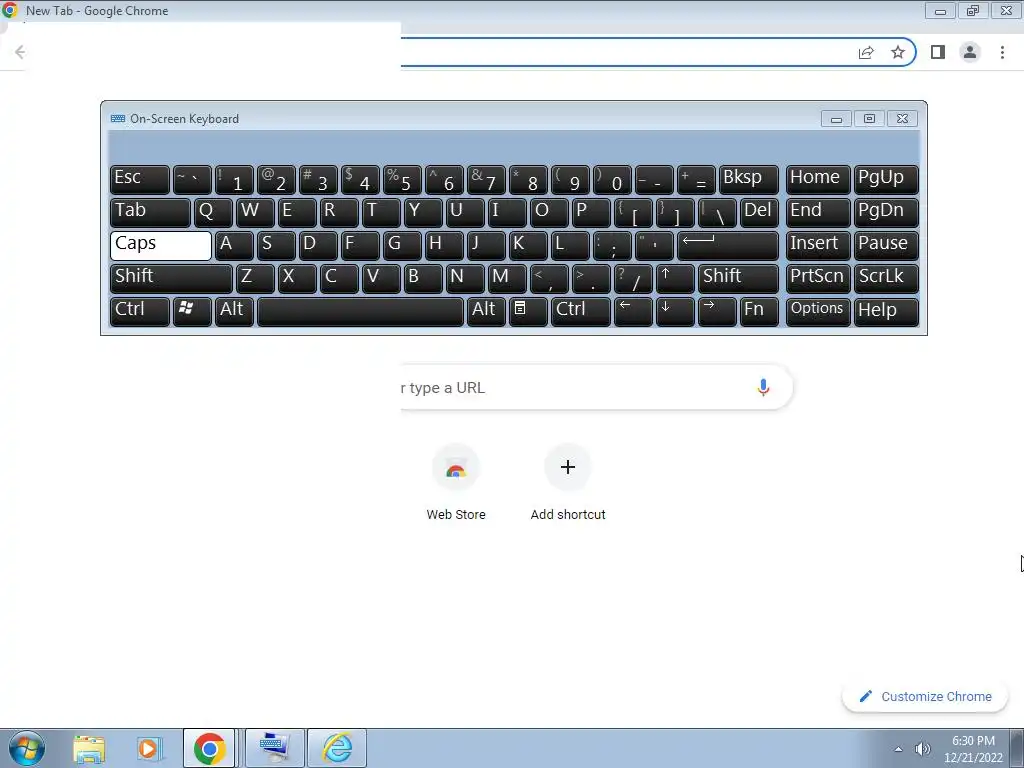Toggle the right Shift key

[738, 278]
